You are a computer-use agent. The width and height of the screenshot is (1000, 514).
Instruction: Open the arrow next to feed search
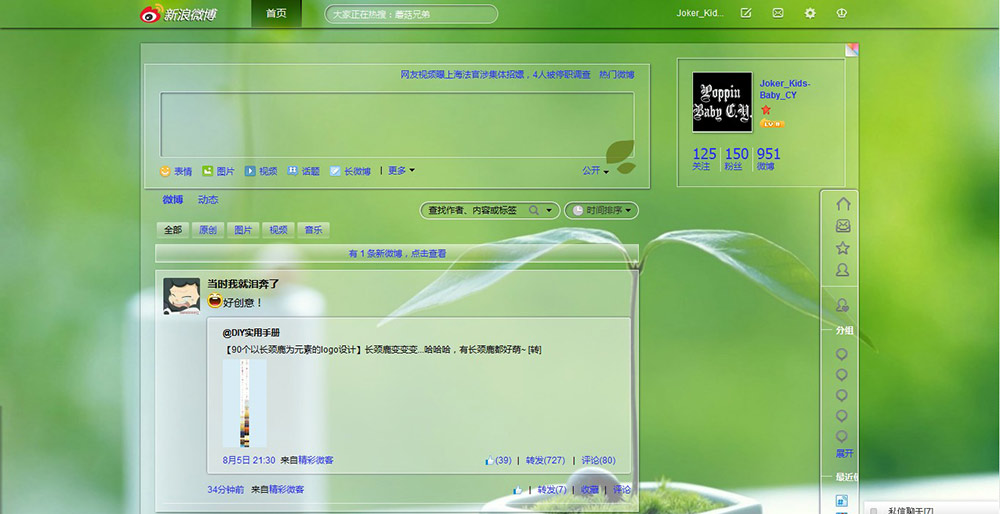549,210
